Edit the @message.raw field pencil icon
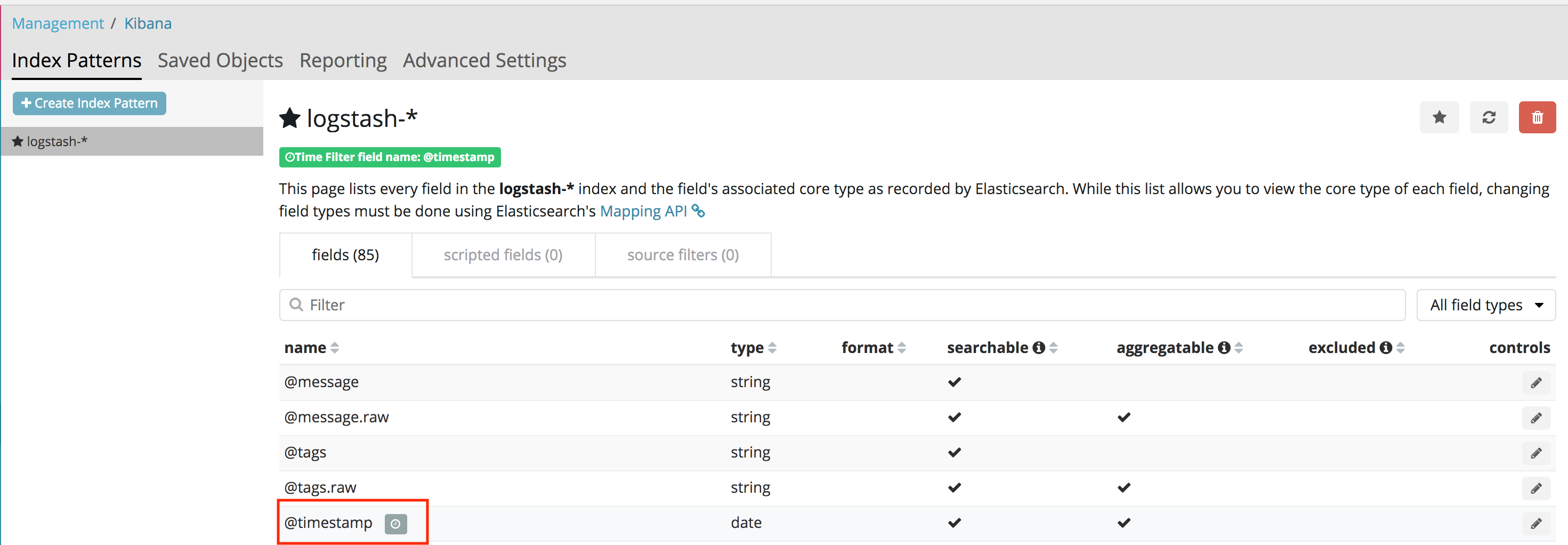 click(1535, 418)
